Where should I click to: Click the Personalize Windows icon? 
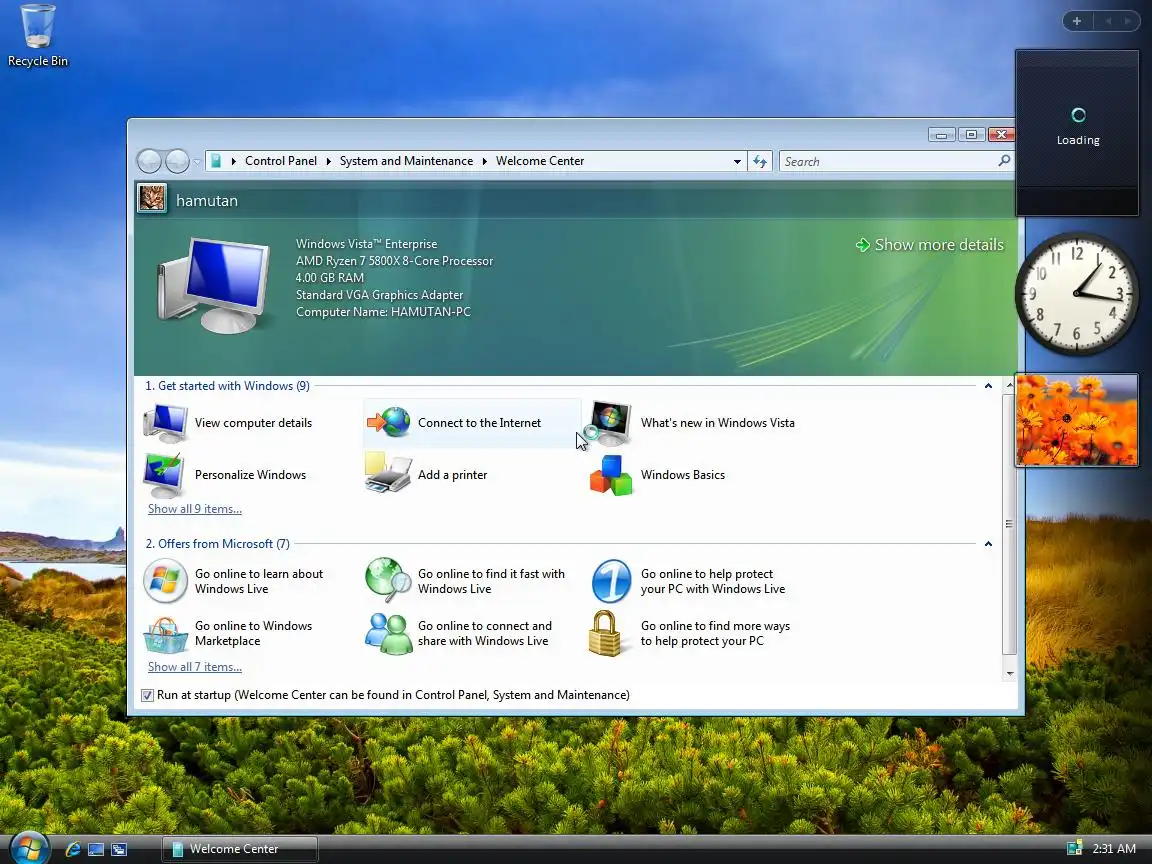165,475
